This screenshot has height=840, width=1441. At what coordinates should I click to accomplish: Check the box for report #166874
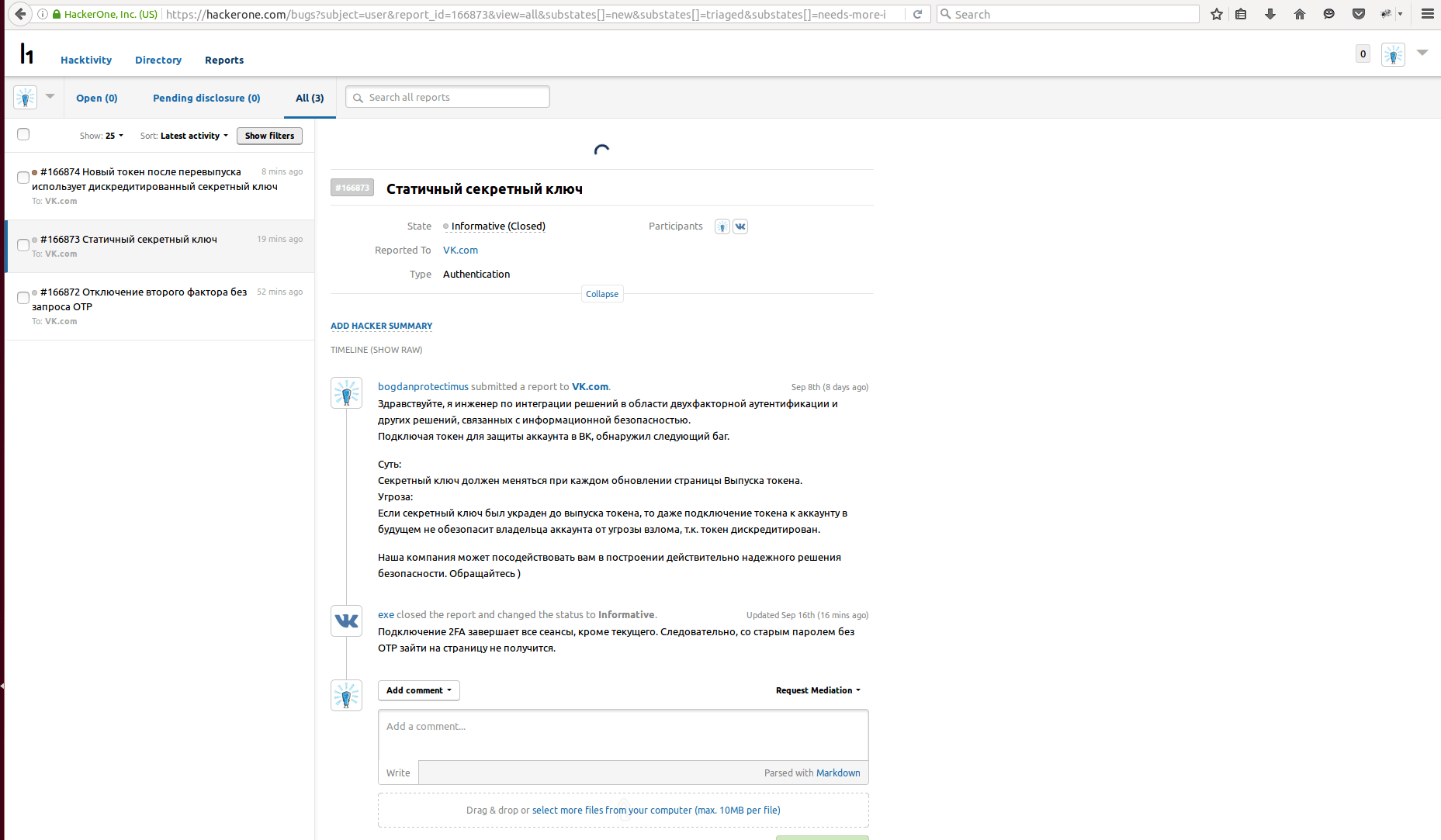point(23,178)
